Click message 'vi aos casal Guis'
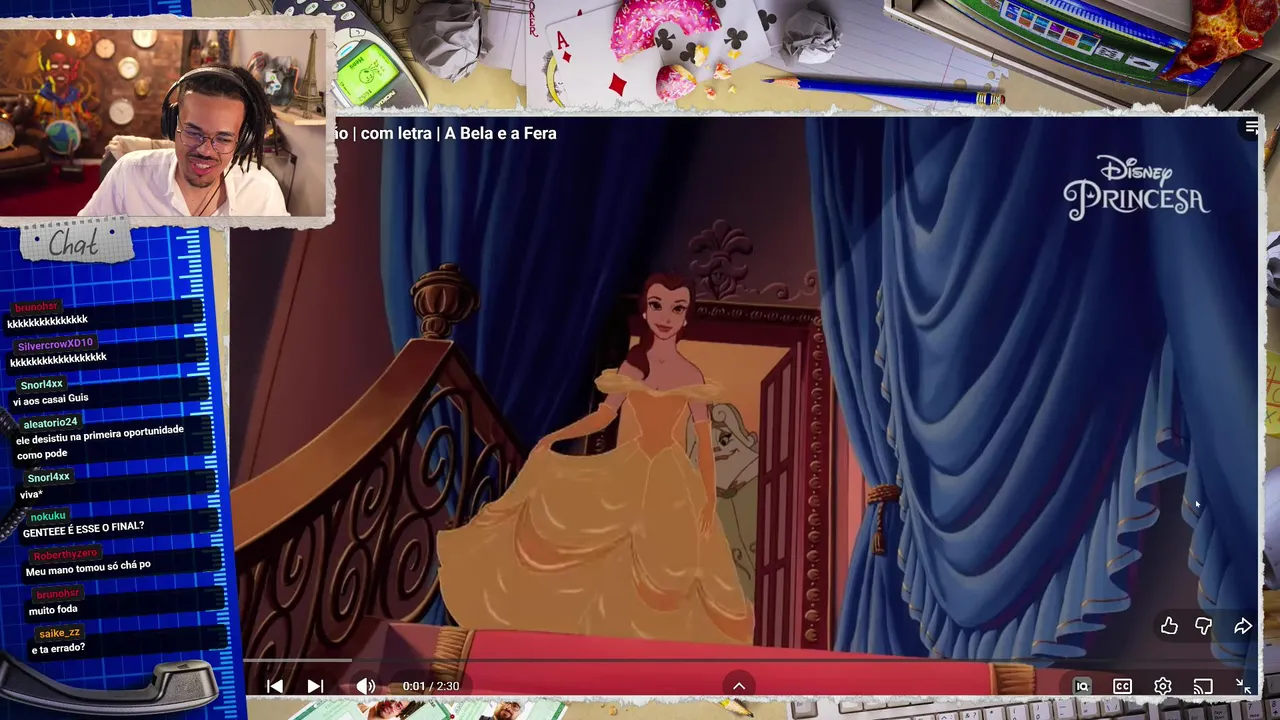Screen dimensions: 1280x720 50,400
